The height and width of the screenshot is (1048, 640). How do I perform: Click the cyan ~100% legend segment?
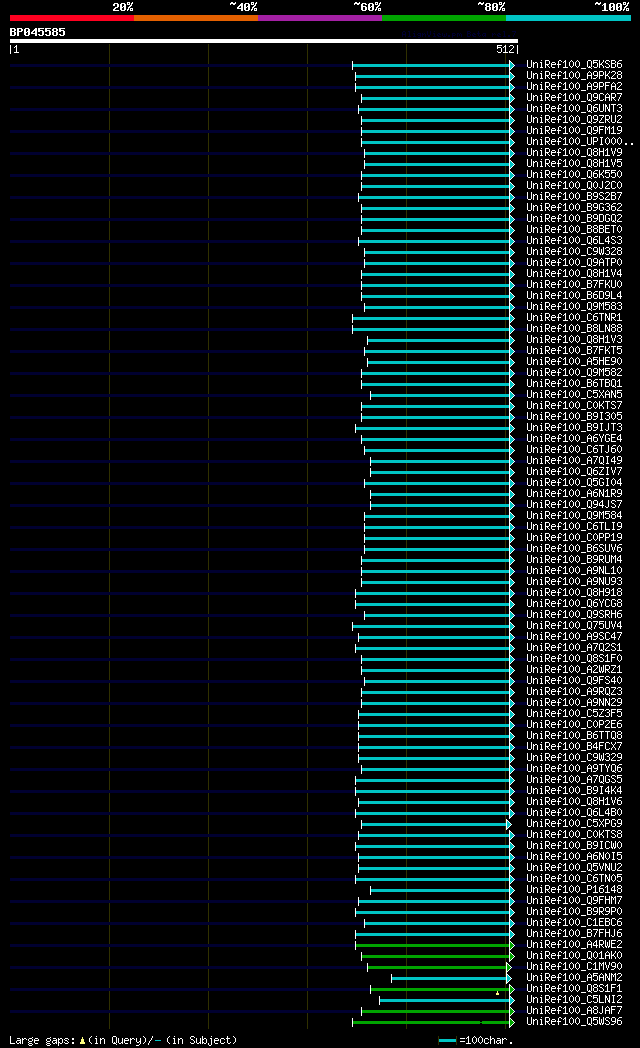point(569,18)
